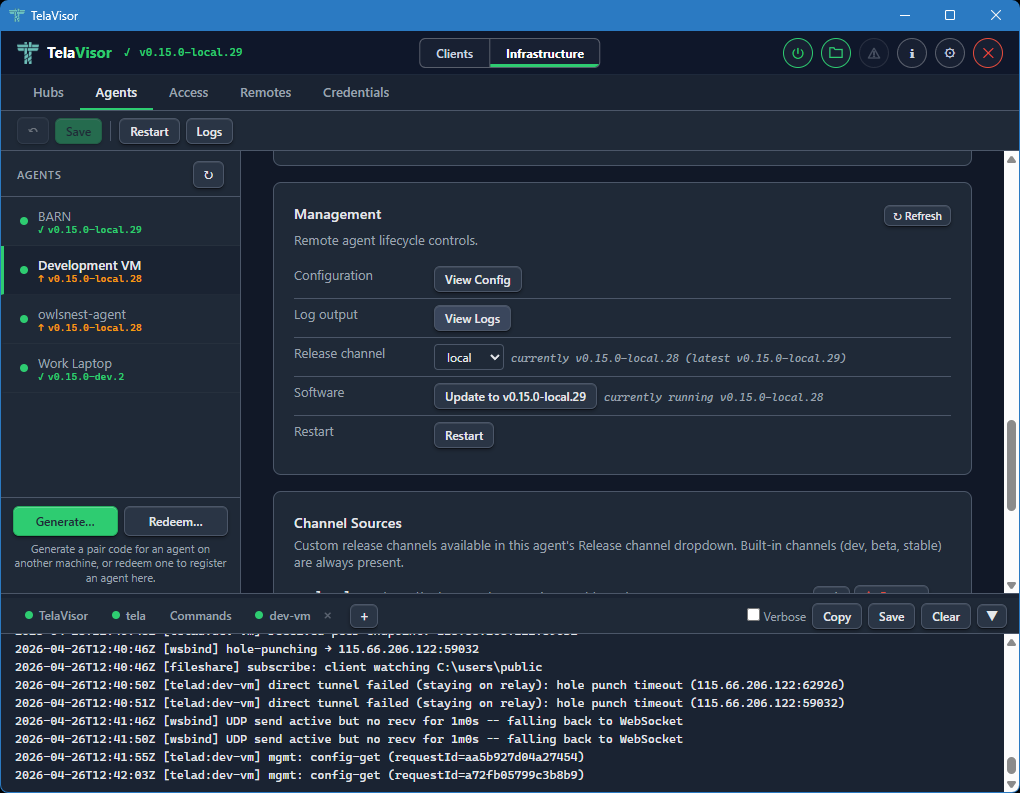Open the Release channel dropdown
Image resolution: width=1020 pixels, height=793 pixels.
click(x=469, y=357)
